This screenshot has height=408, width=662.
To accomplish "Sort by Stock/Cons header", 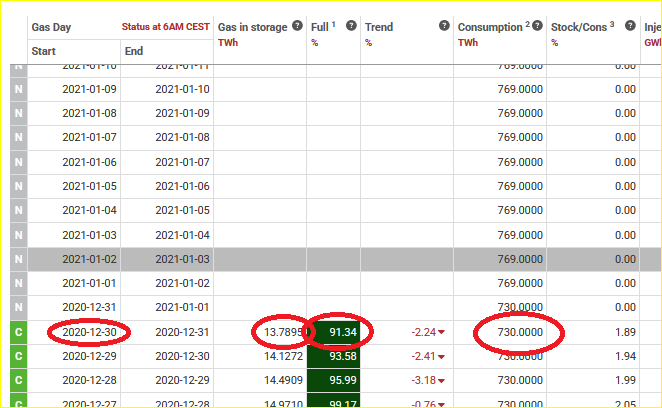I will click(x=579, y=27).
